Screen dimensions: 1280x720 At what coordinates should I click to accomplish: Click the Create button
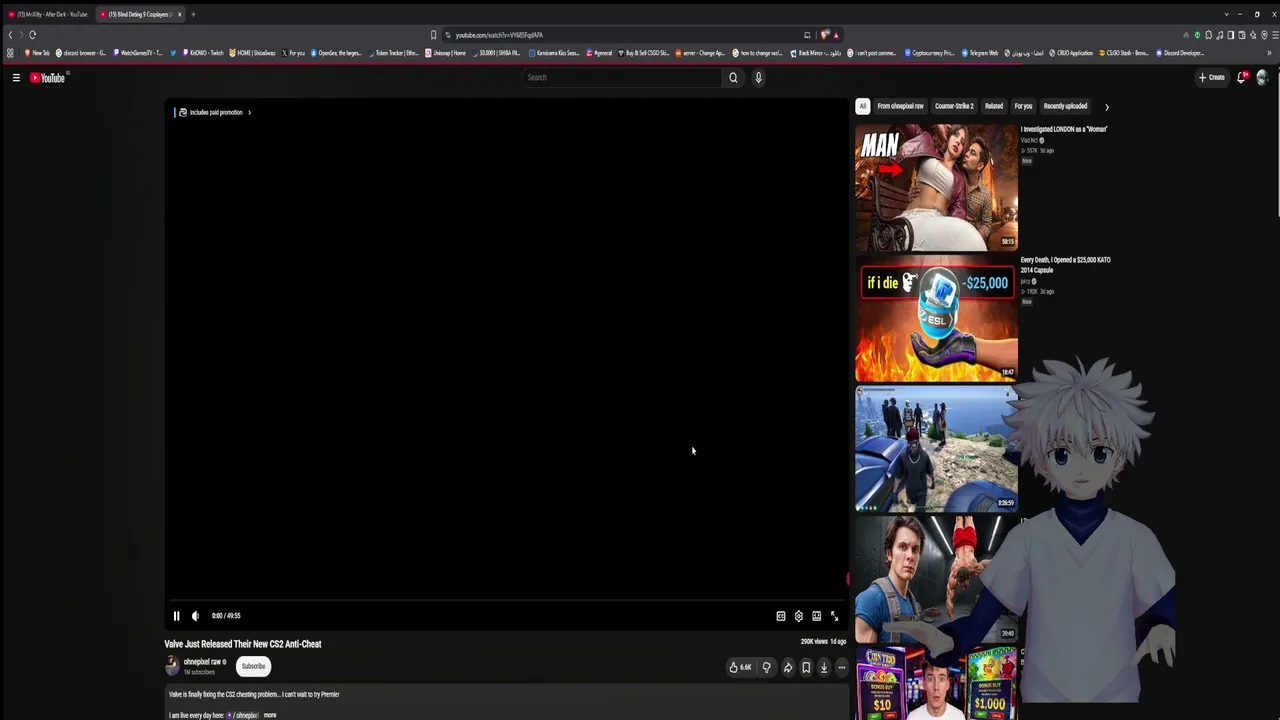click(x=1212, y=77)
